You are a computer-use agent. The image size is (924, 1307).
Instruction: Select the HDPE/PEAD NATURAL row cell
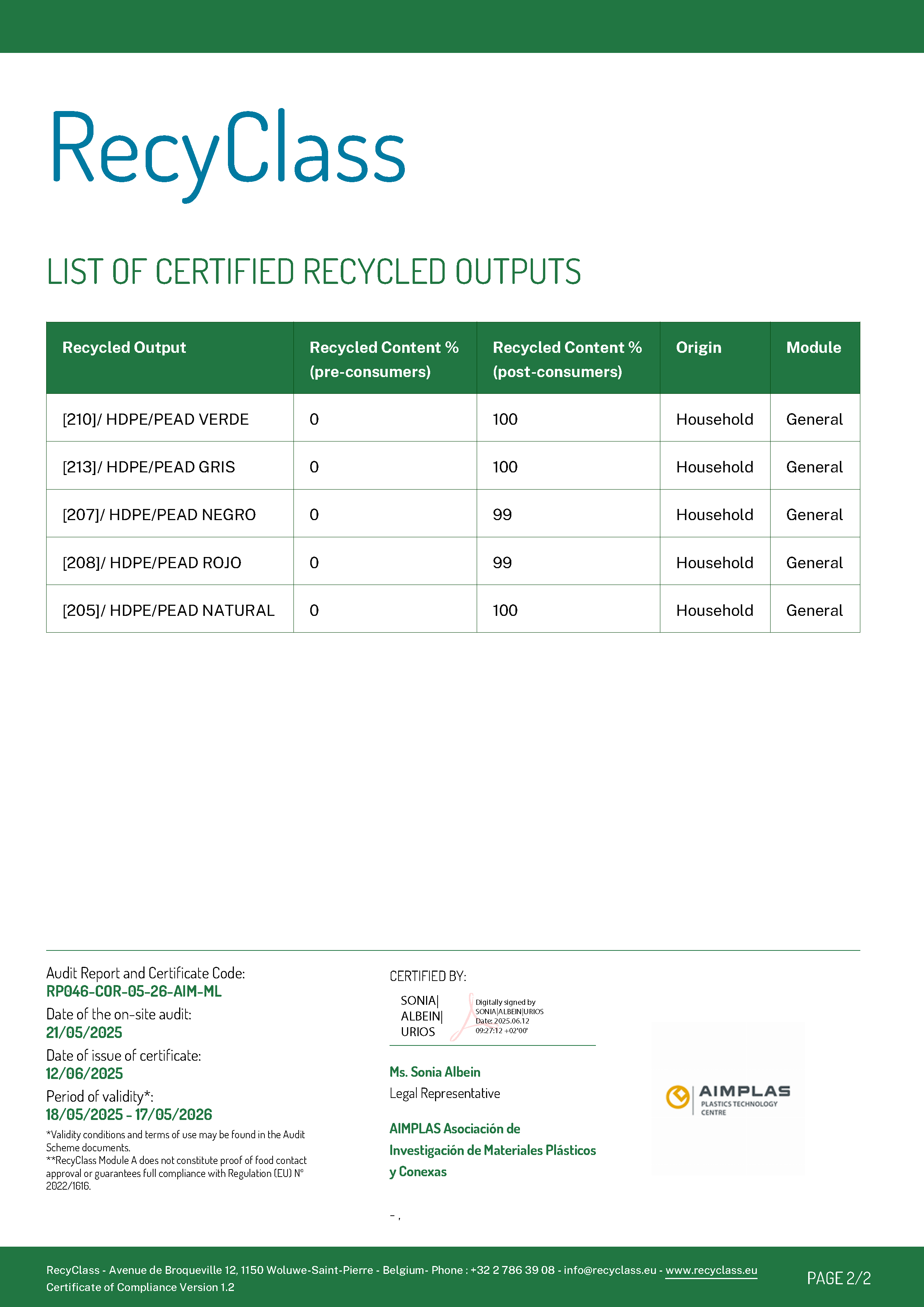click(168, 611)
